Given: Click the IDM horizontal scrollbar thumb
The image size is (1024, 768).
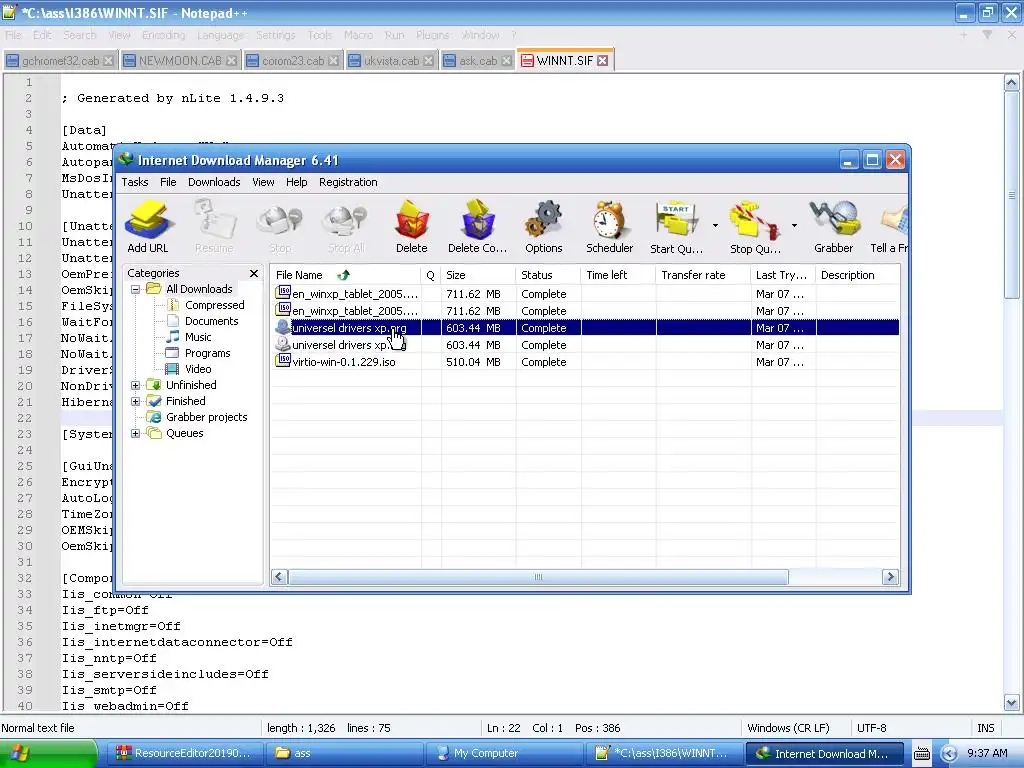Looking at the screenshot, I should click(x=538, y=577).
